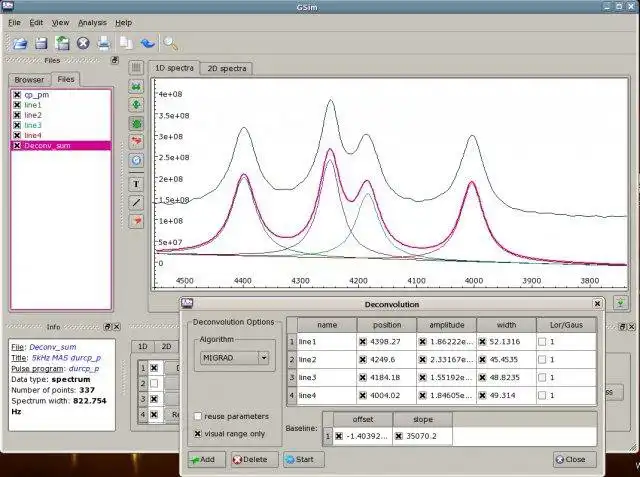Image resolution: width=640 pixels, height=477 pixels.
Task: Click the print toolbar icon
Action: tap(104, 43)
